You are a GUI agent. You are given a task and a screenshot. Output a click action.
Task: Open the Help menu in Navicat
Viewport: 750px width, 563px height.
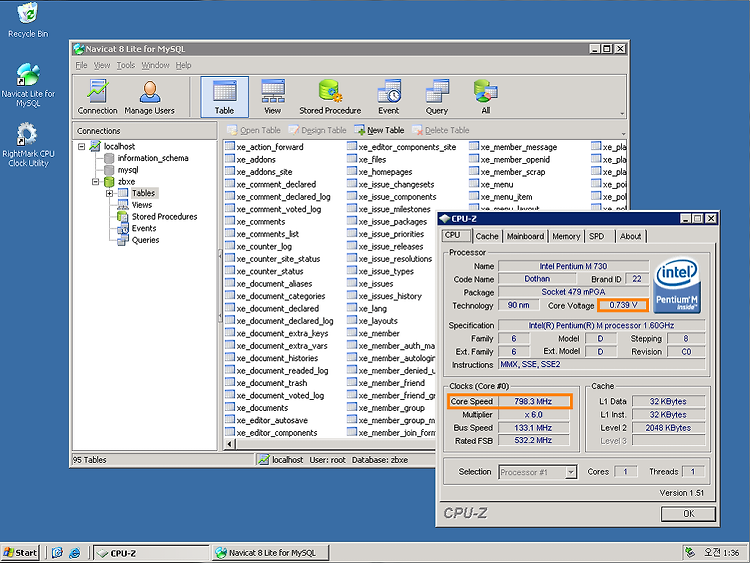tap(183, 65)
